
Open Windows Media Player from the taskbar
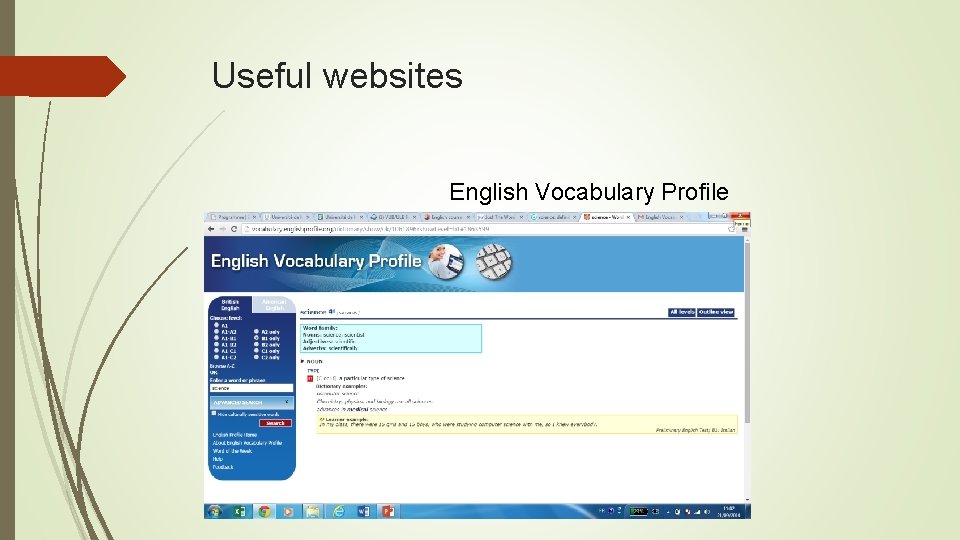point(288,511)
